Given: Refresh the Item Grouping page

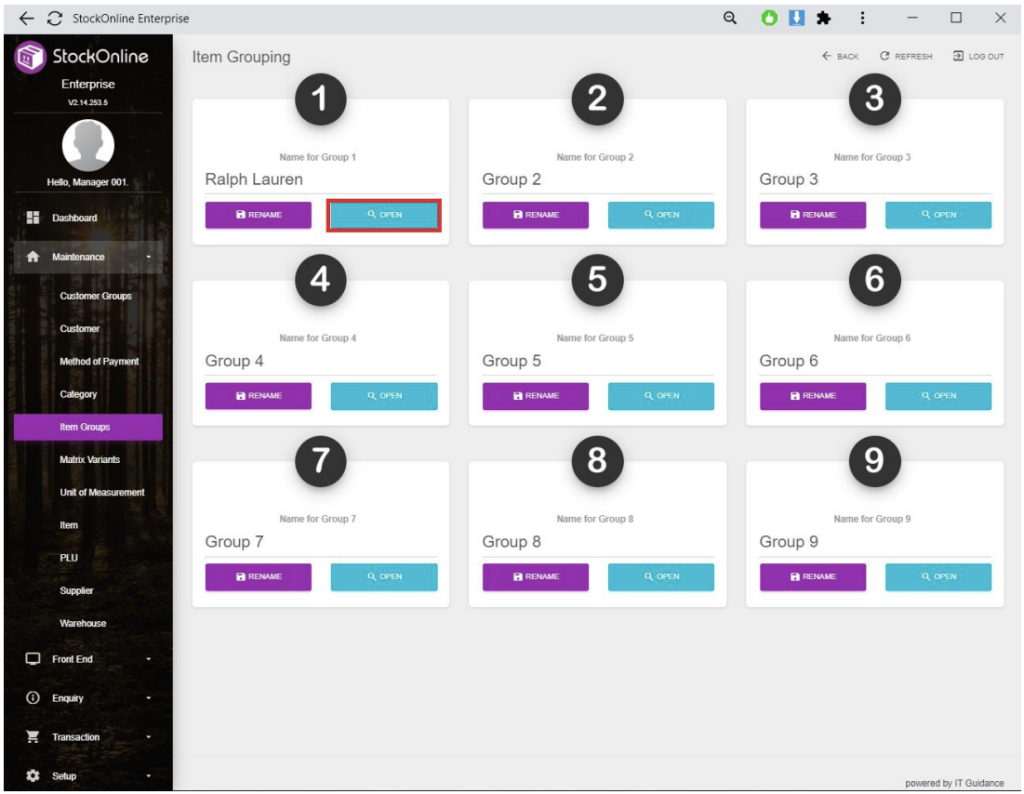Looking at the screenshot, I should 906,57.
